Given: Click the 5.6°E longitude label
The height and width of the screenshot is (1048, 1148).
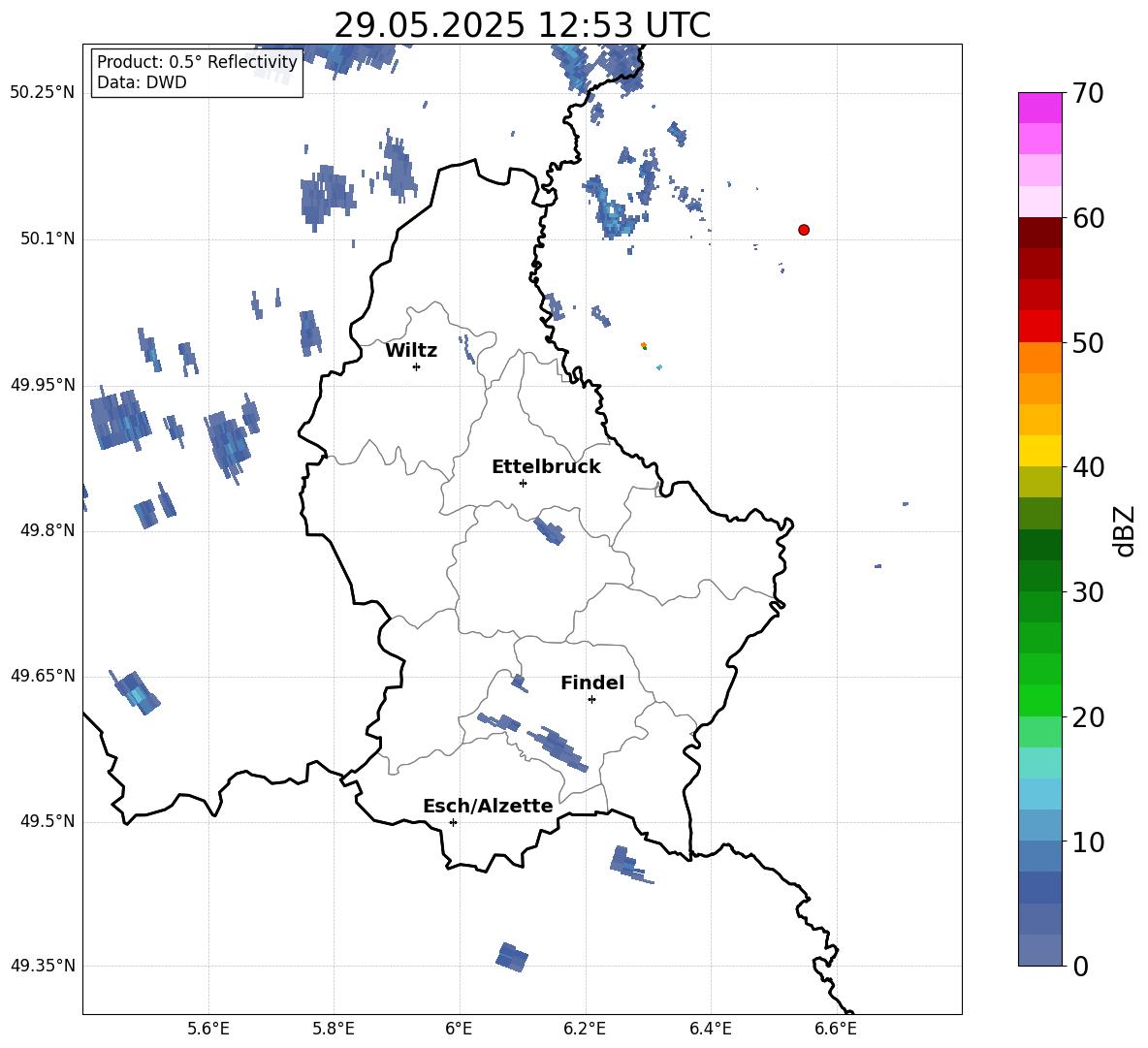Looking at the screenshot, I should tap(208, 1029).
